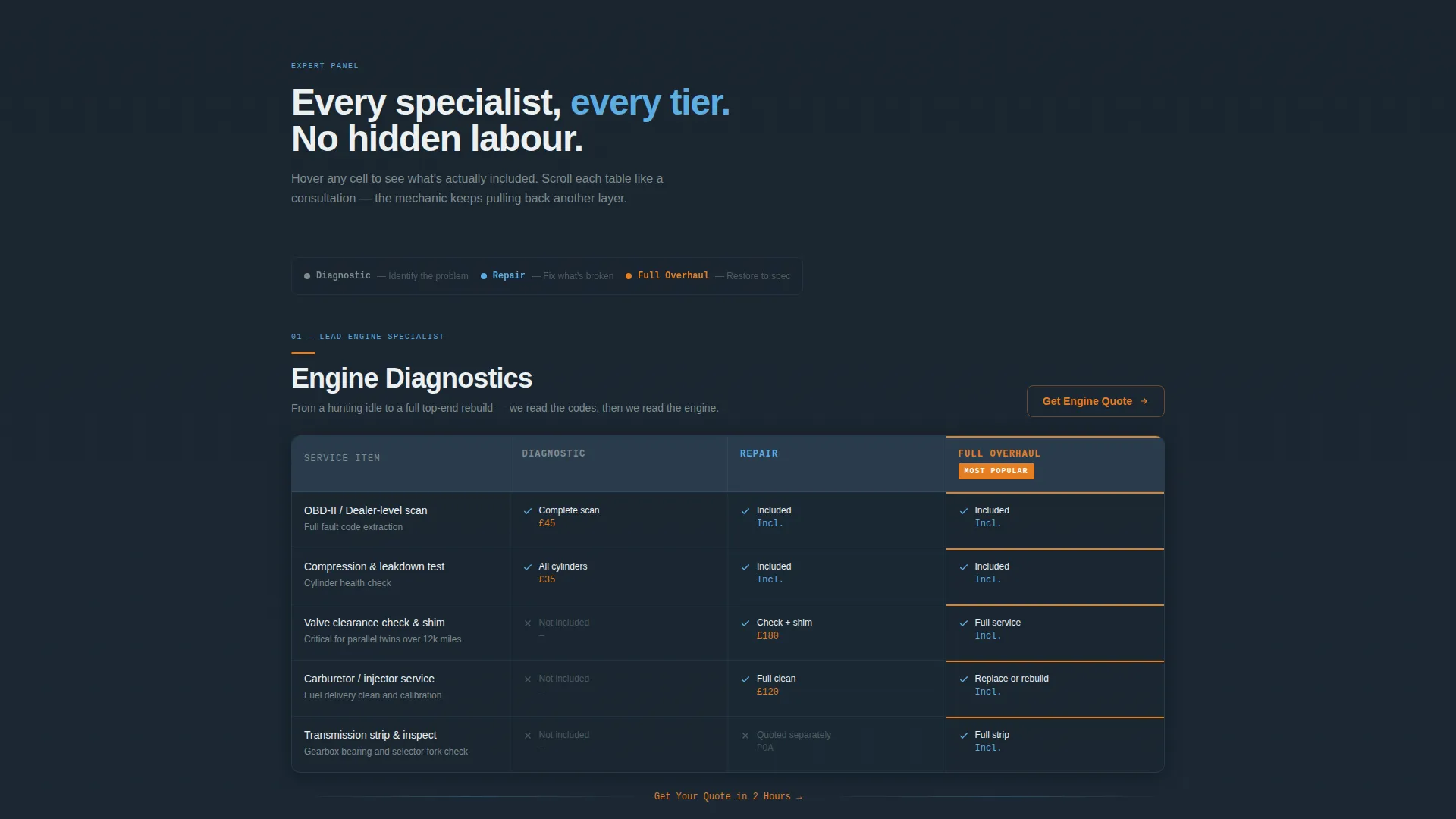Image resolution: width=1456 pixels, height=819 pixels.
Task: Click the Compression & leakdown test row title
Action: (374, 566)
